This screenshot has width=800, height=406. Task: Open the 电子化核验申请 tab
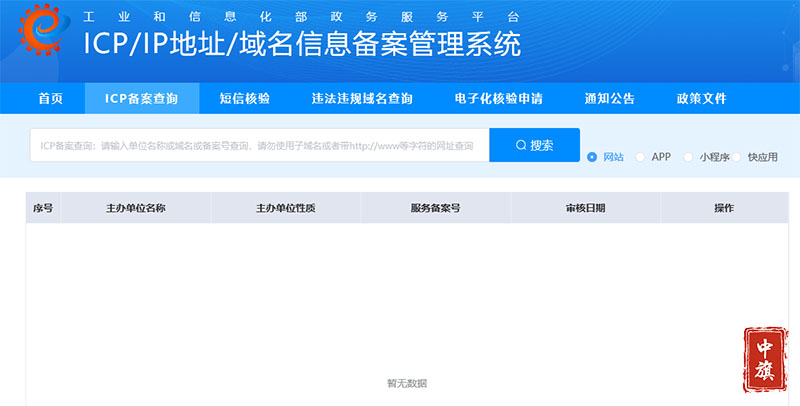[498, 98]
